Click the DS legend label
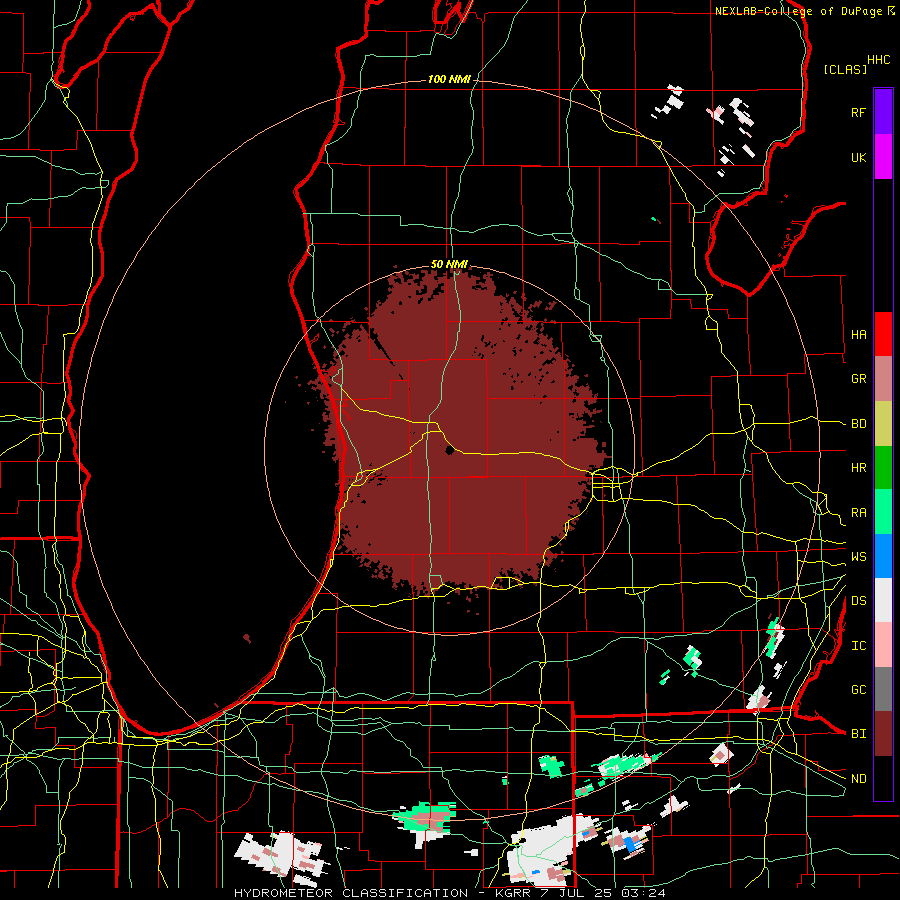Viewport: 900px width, 900px height. [x=858, y=601]
